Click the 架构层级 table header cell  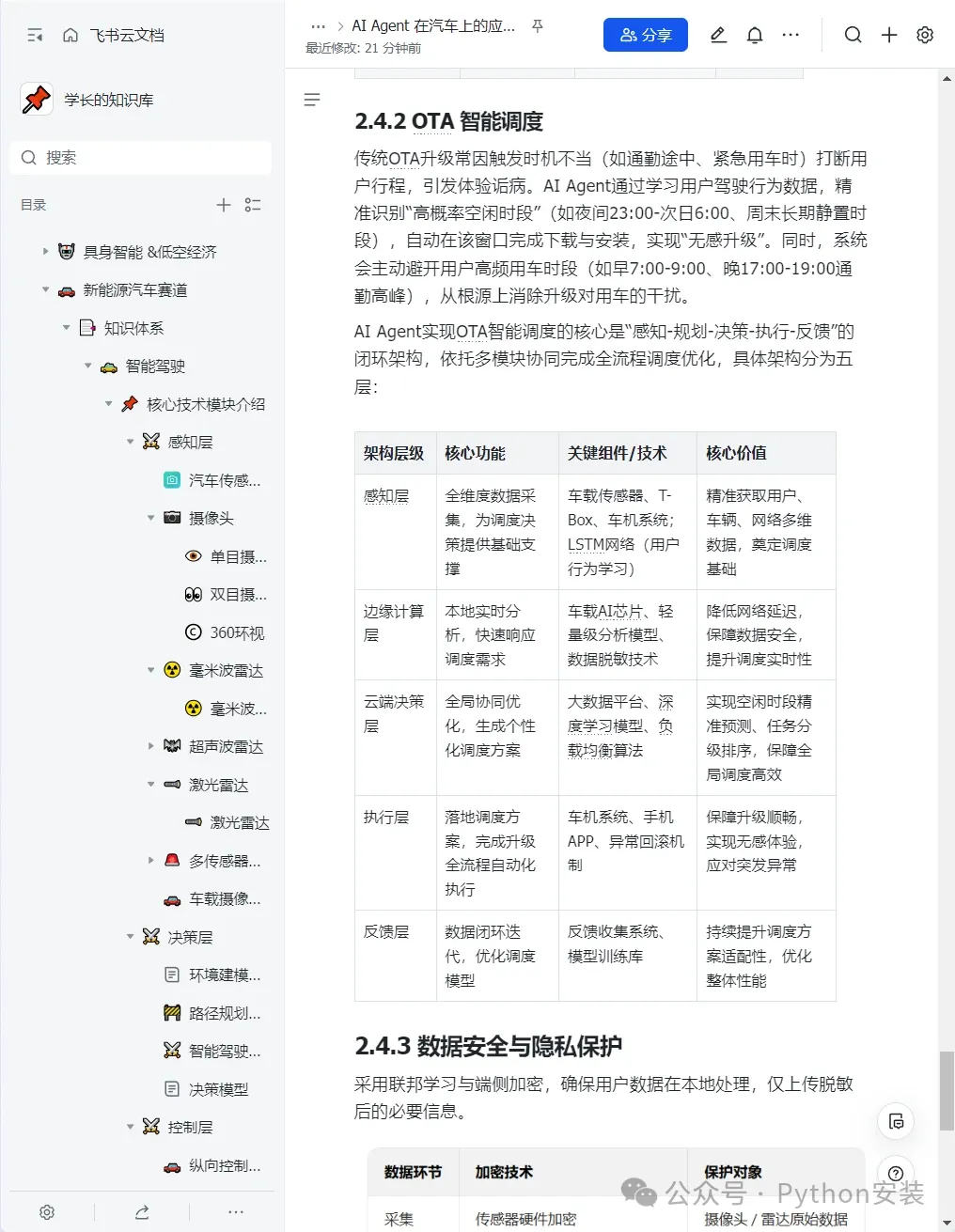click(x=394, y=453)
